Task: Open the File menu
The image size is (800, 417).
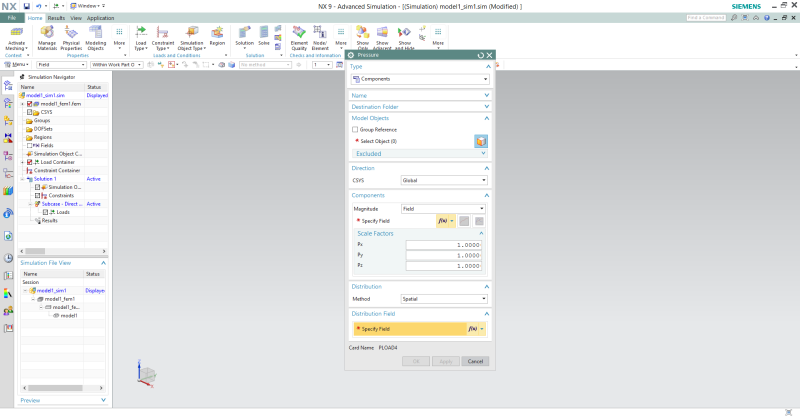Action: [x=12, y=18]
